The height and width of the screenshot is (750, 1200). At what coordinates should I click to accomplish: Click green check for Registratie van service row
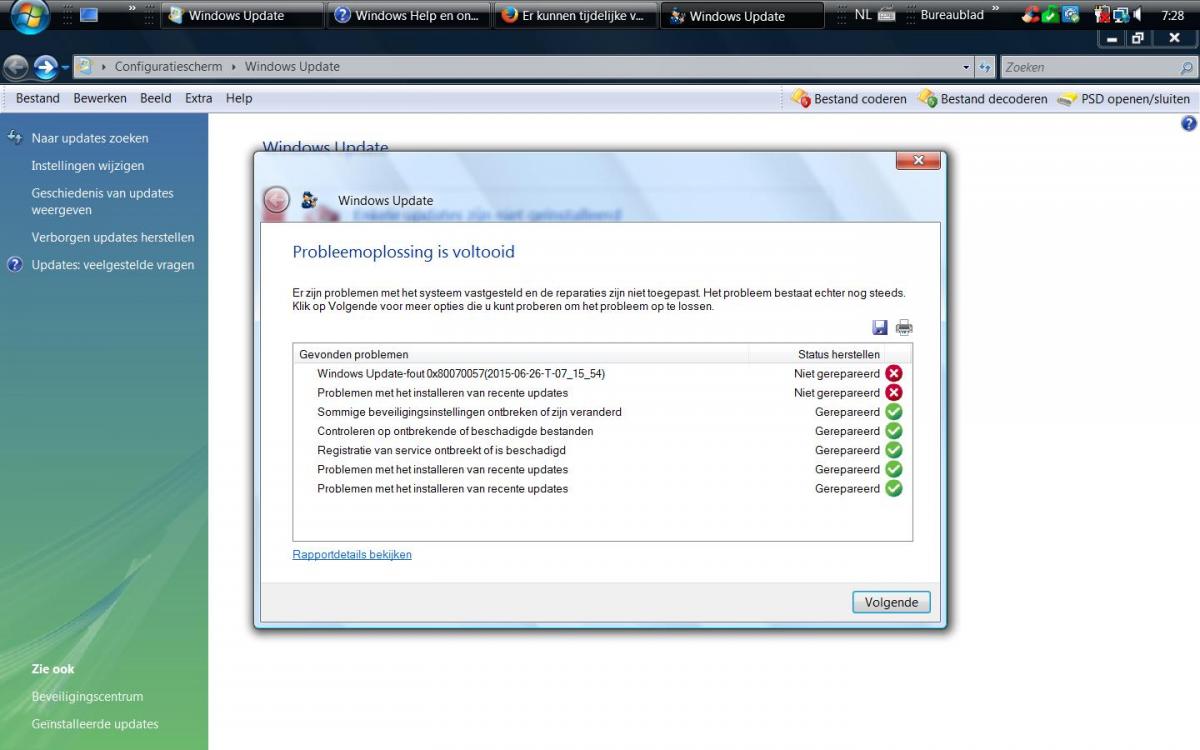coord(894,450)
